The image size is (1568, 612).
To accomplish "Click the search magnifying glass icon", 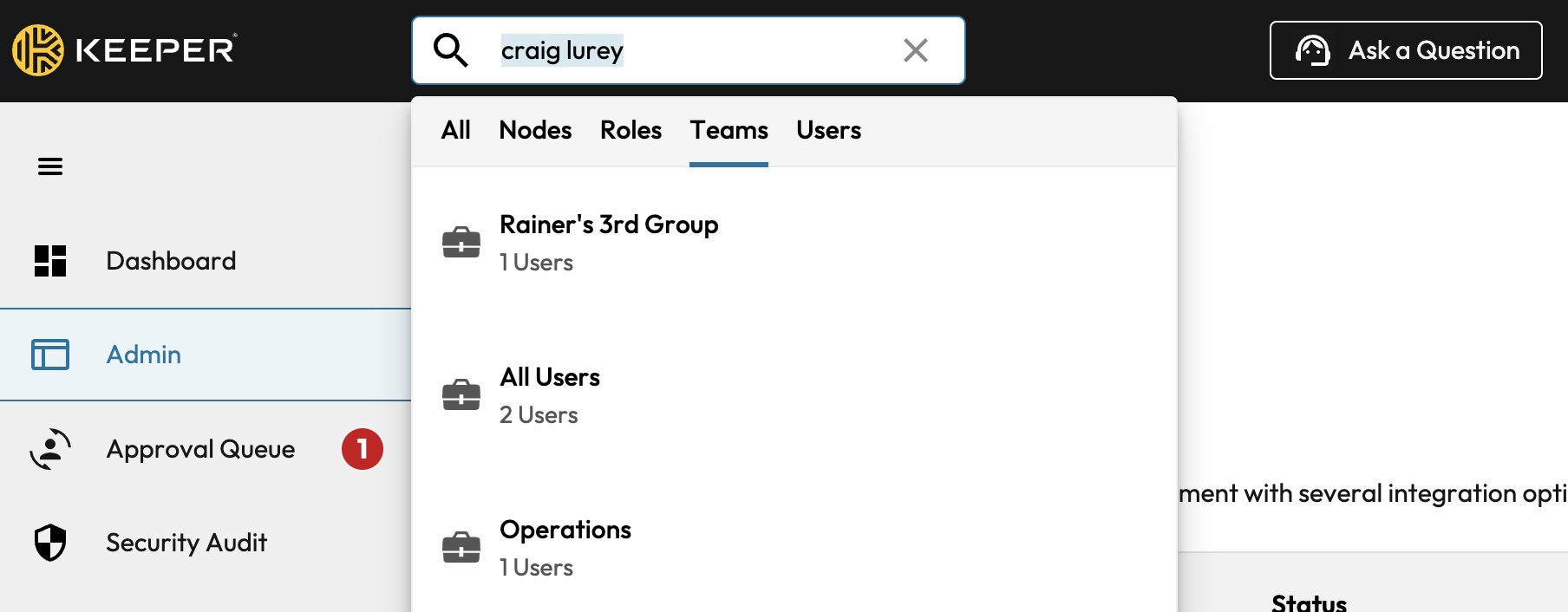I will point(450,50).
